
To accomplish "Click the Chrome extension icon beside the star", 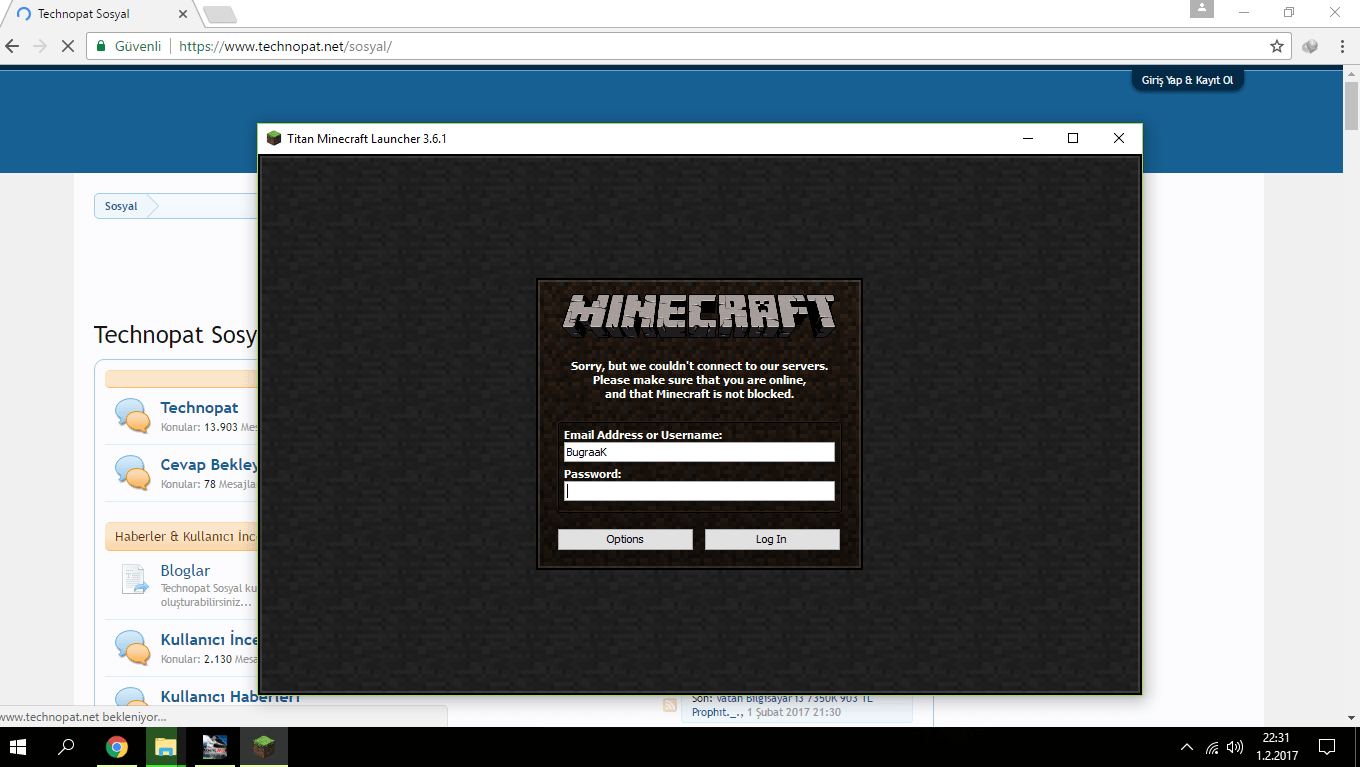I will [1310, 46].
